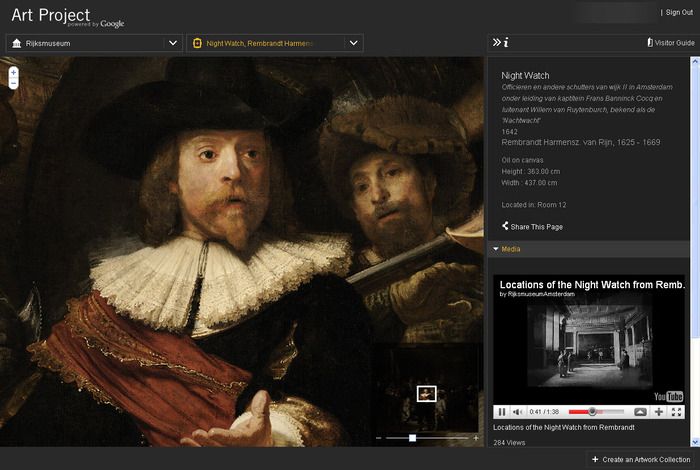Click the plus icon in the video controls

tap(659, 412)
